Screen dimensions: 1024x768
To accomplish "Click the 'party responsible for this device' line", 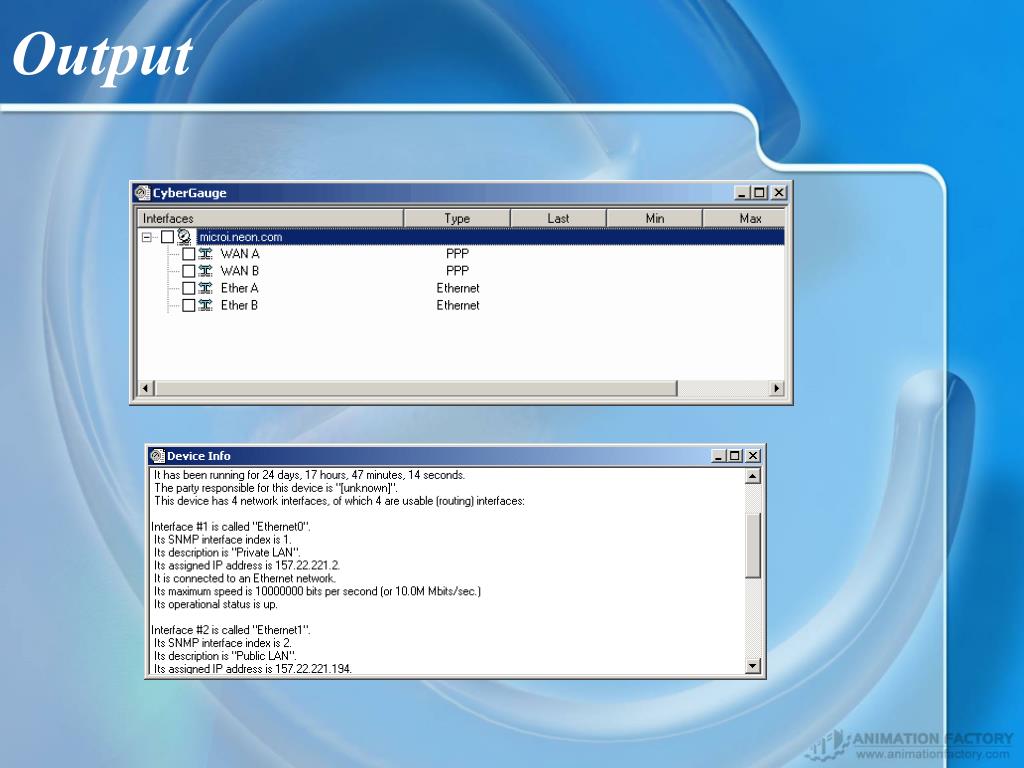I will 276,488.
